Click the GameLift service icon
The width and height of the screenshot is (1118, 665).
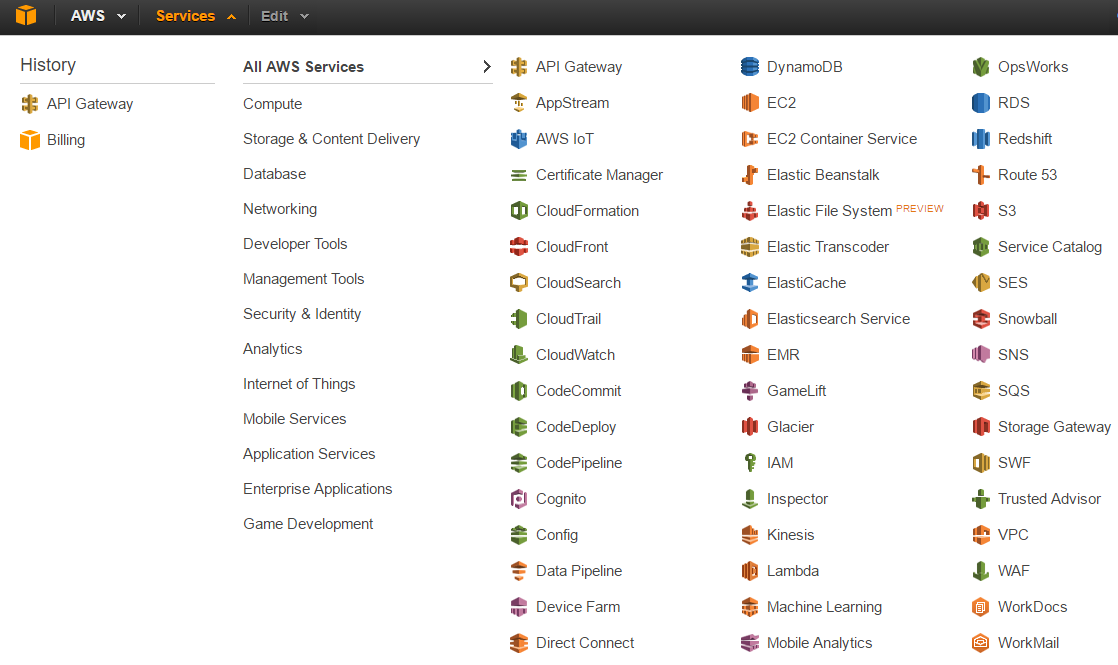750,391
